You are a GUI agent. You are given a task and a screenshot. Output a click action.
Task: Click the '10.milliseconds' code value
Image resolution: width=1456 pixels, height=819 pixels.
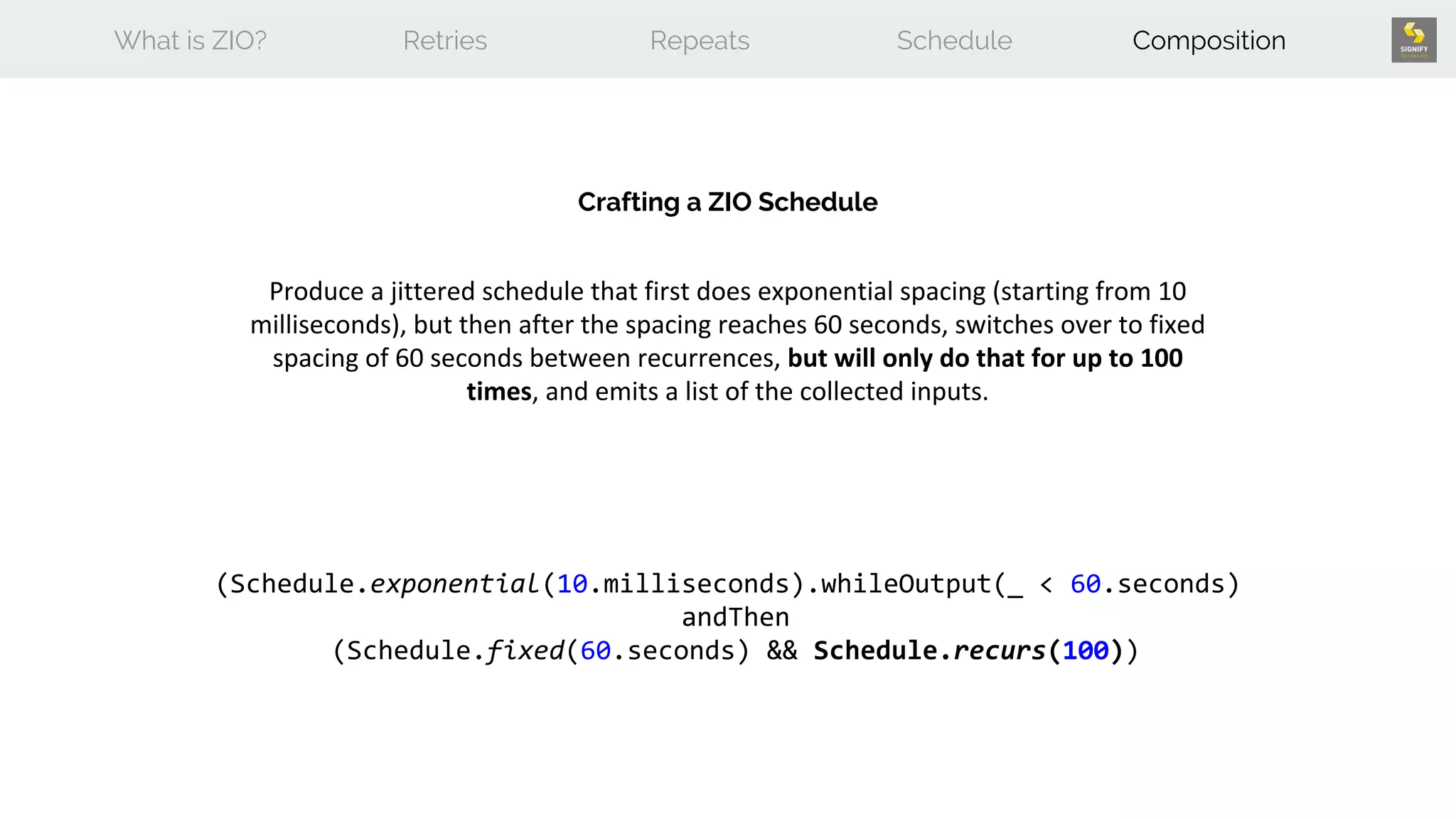pos(673,584)
